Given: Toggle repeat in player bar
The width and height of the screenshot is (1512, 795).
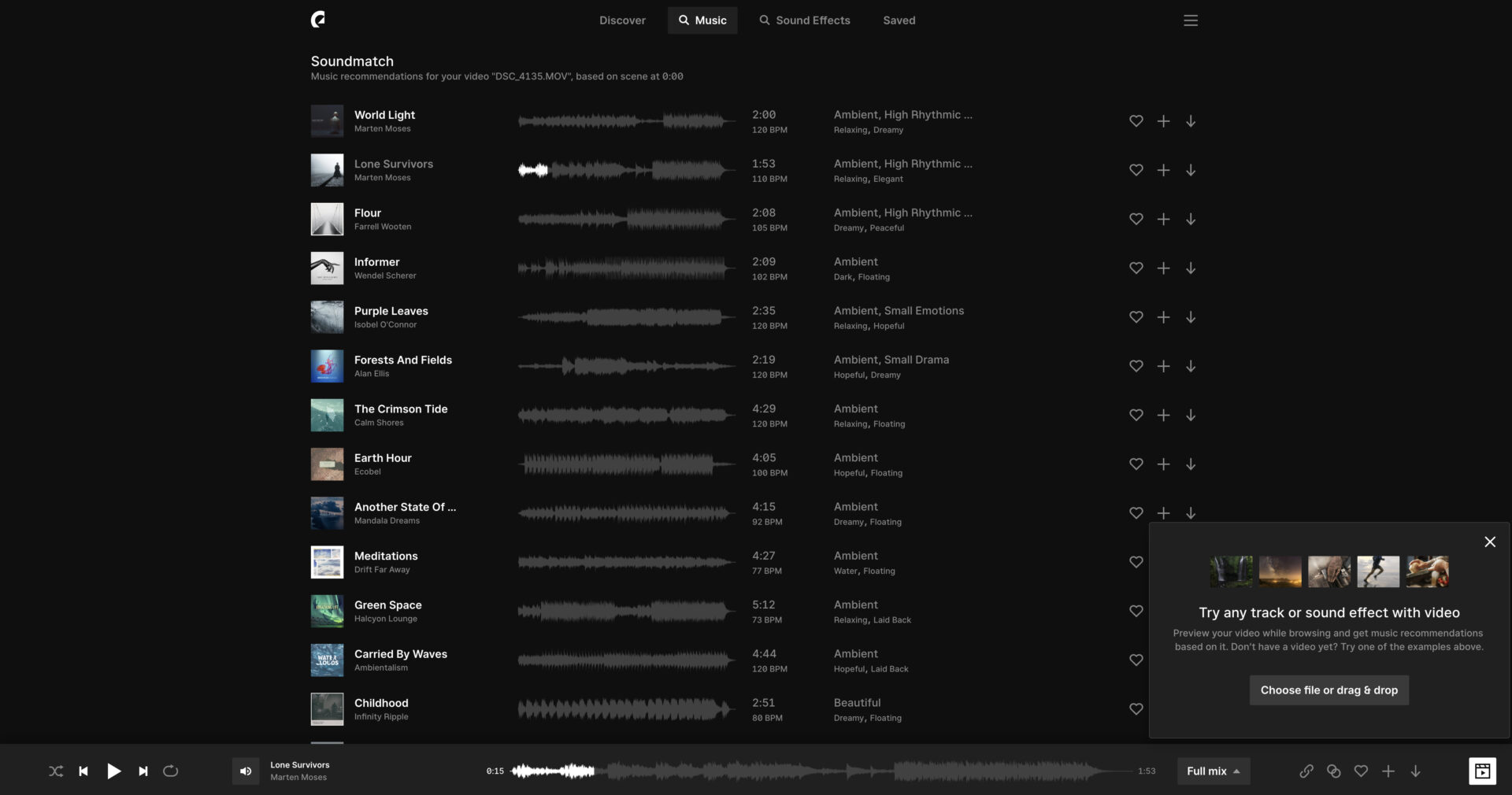Looking at the screenshot, I should pyautogui.click(x=170, y=771).
